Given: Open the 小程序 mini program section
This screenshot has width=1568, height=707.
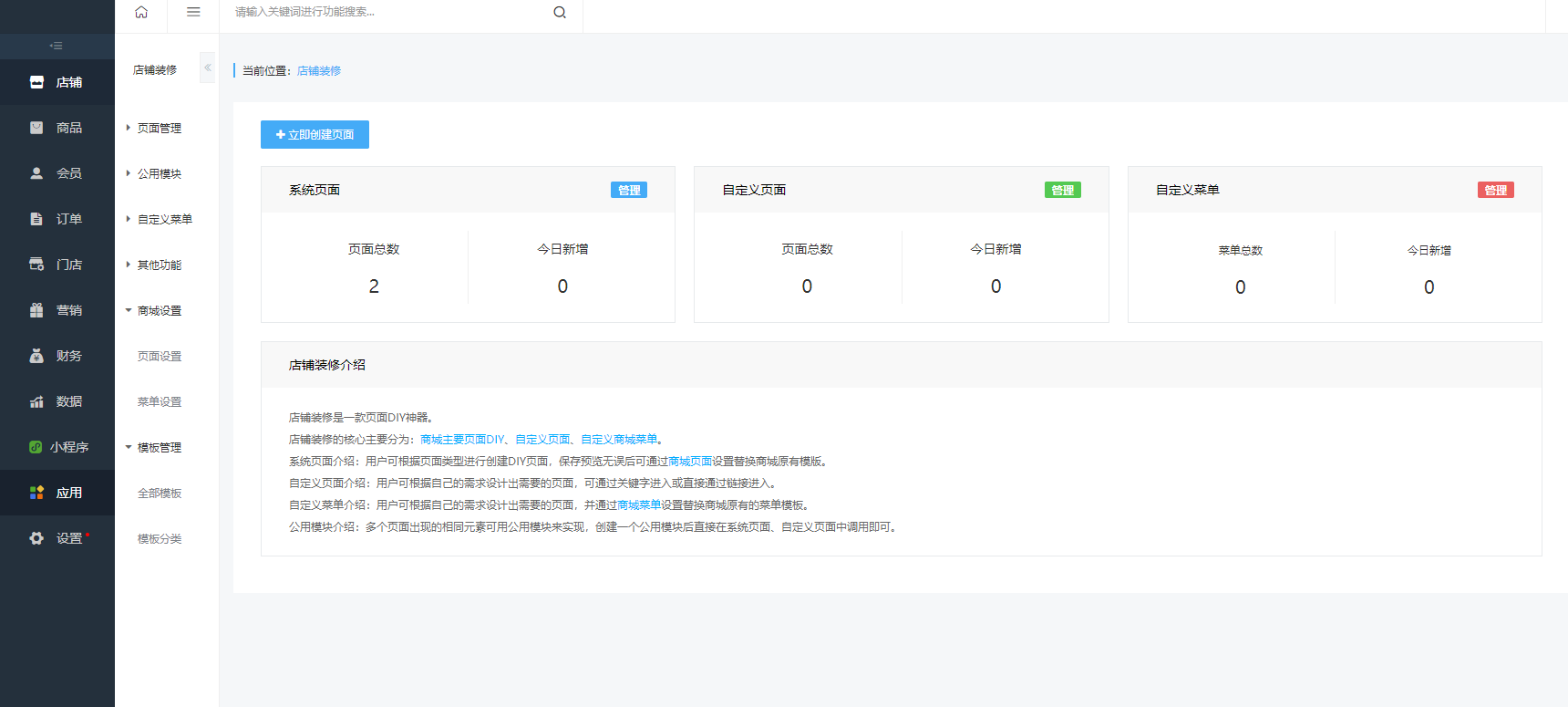Looking at the screenshot, I should (57, 447).
